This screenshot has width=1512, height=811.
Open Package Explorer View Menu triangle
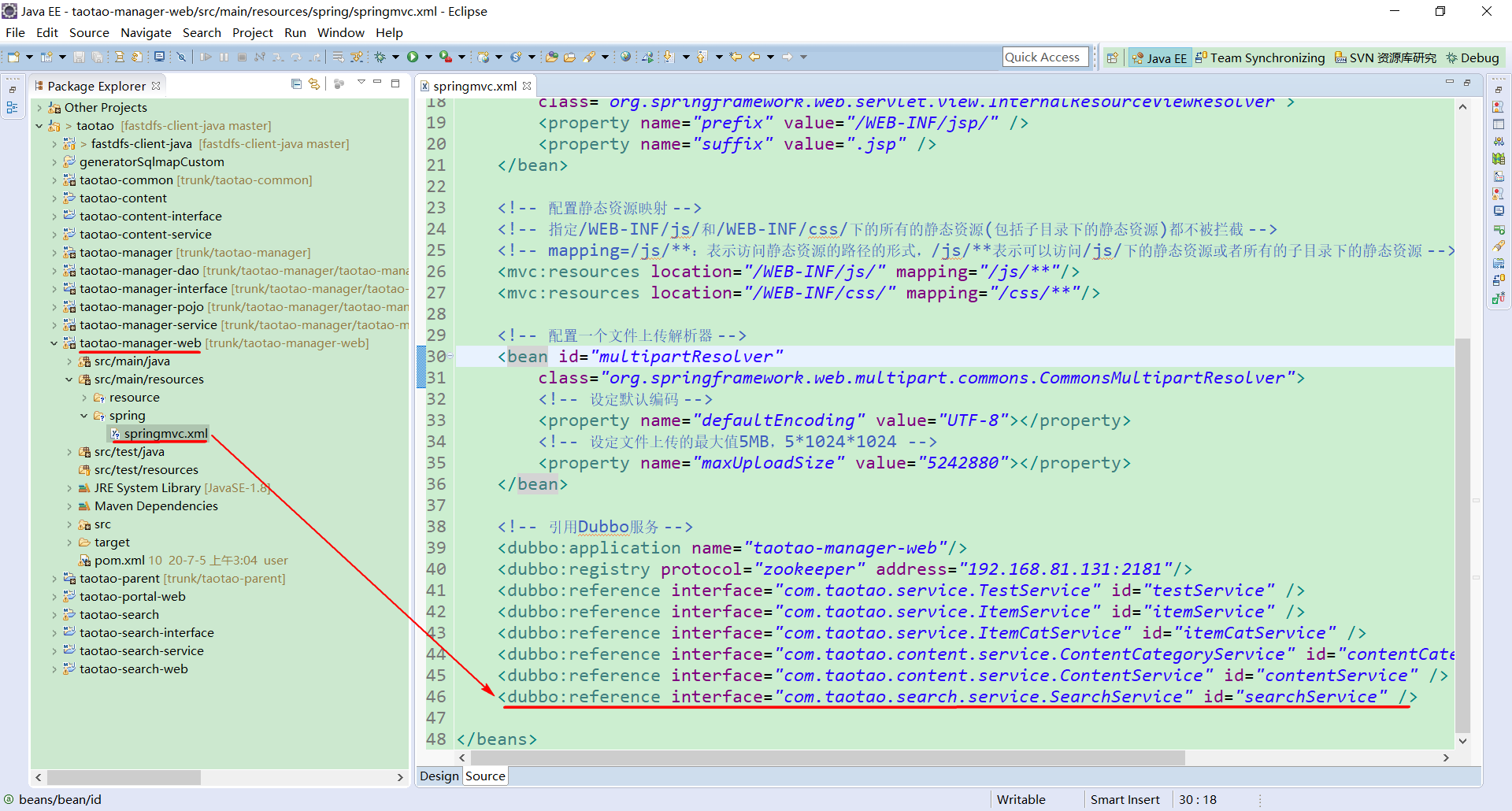coord(361,82)
